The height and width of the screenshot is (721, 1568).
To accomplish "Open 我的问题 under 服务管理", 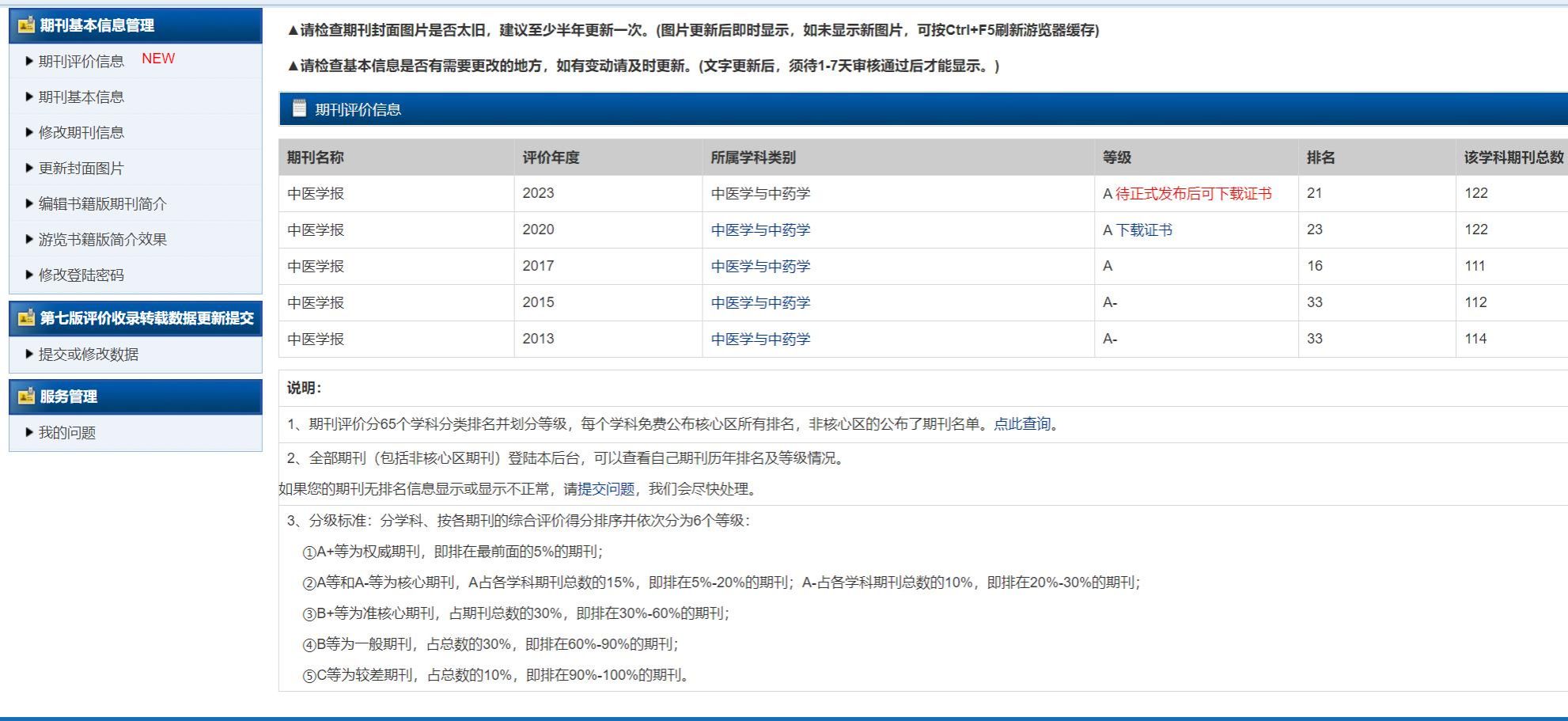I will pyautogui.click(x=66, y=432).
